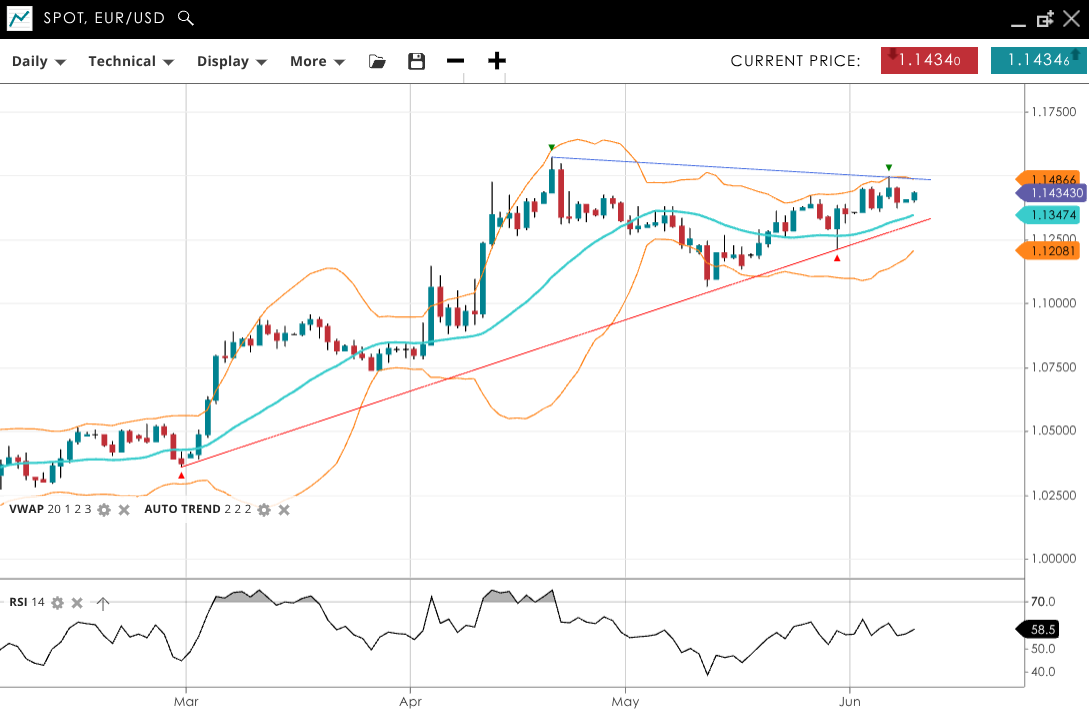
Task: Open the Display options dropdown
Action: coord(232,61)
